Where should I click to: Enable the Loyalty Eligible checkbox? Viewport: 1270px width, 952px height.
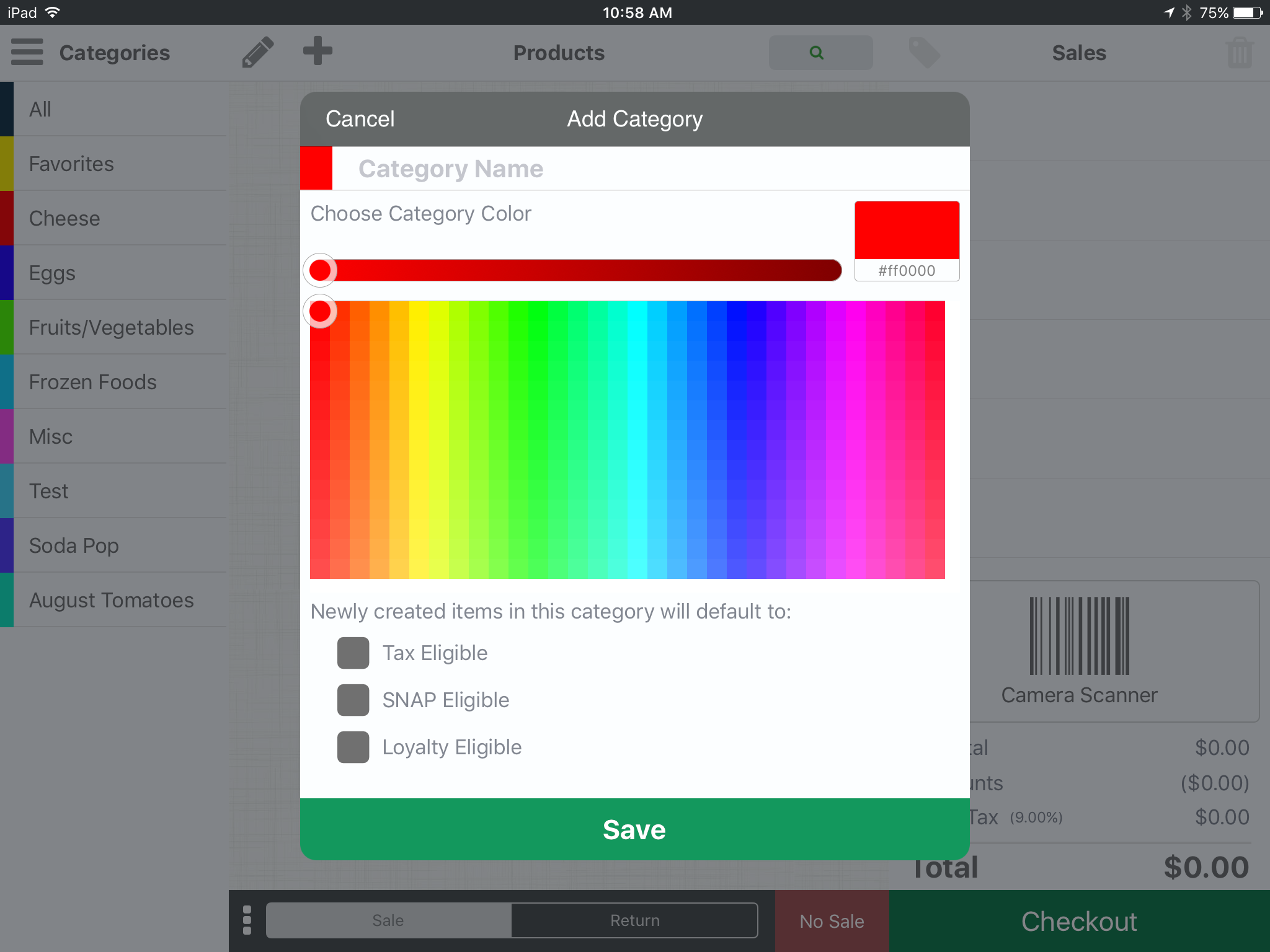353,747
